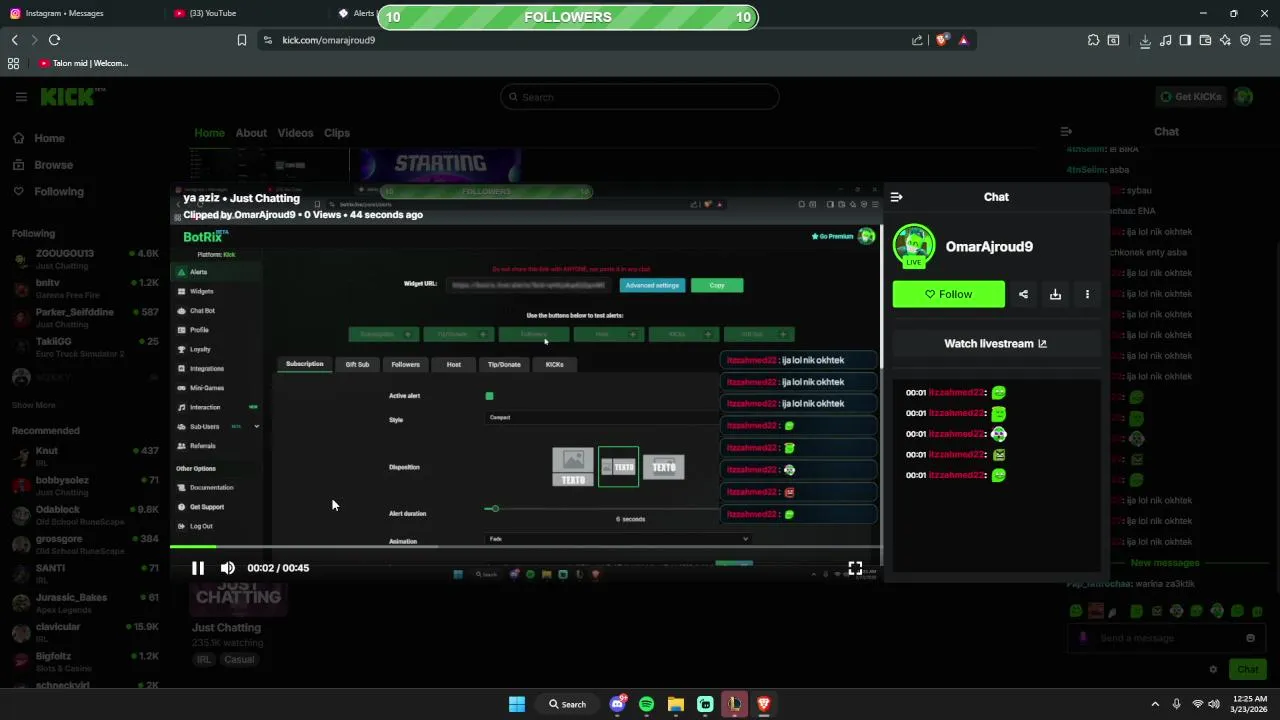This screenshot has height=720, width=1280.
Task: Open bobbysolez recommended channel
Action: pyautogui.click(x=85, y=485)
